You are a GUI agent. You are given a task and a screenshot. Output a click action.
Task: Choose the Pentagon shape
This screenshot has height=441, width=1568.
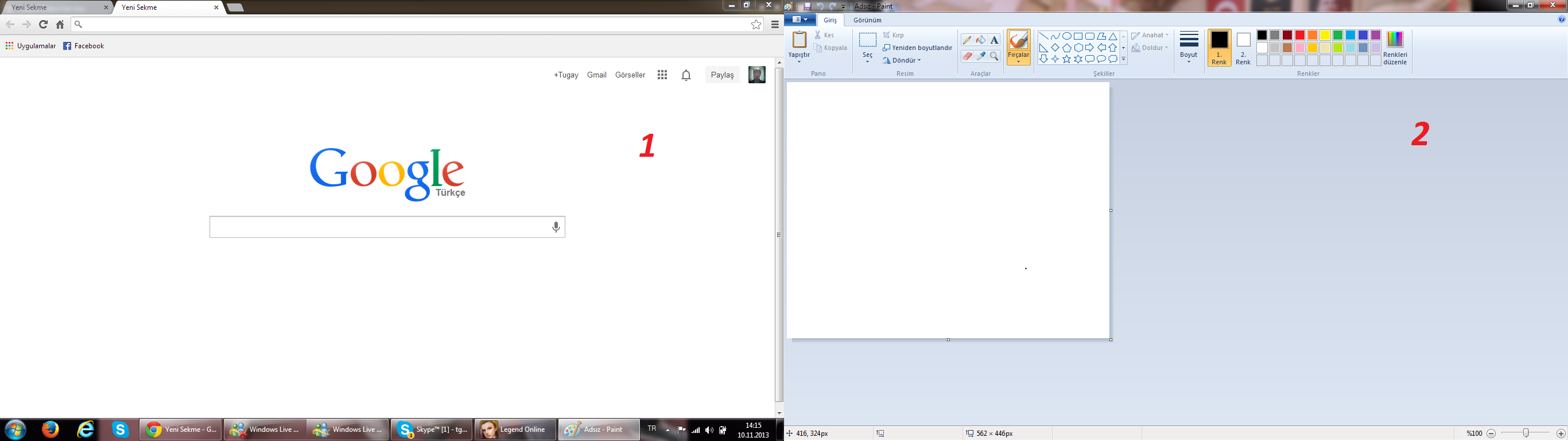(x=1066, y=48)
